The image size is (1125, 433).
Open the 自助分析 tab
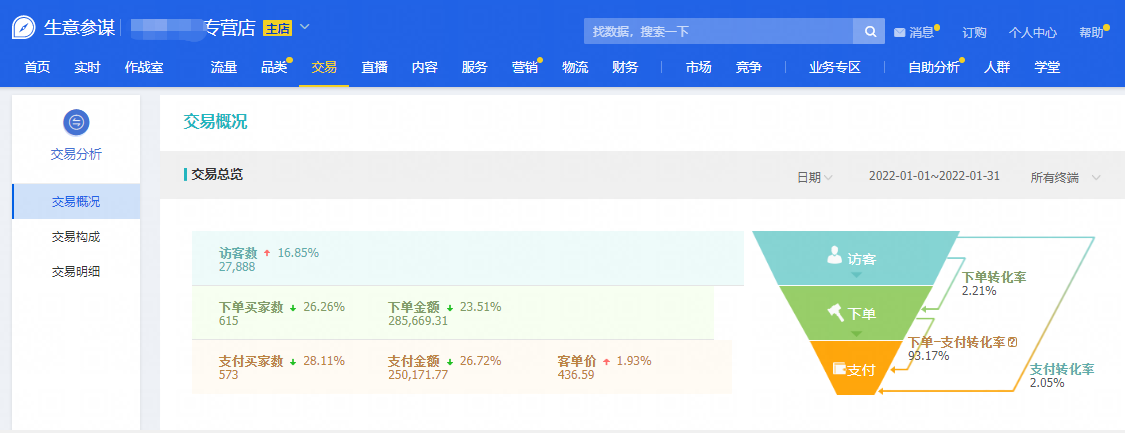[x=934, y=67]
